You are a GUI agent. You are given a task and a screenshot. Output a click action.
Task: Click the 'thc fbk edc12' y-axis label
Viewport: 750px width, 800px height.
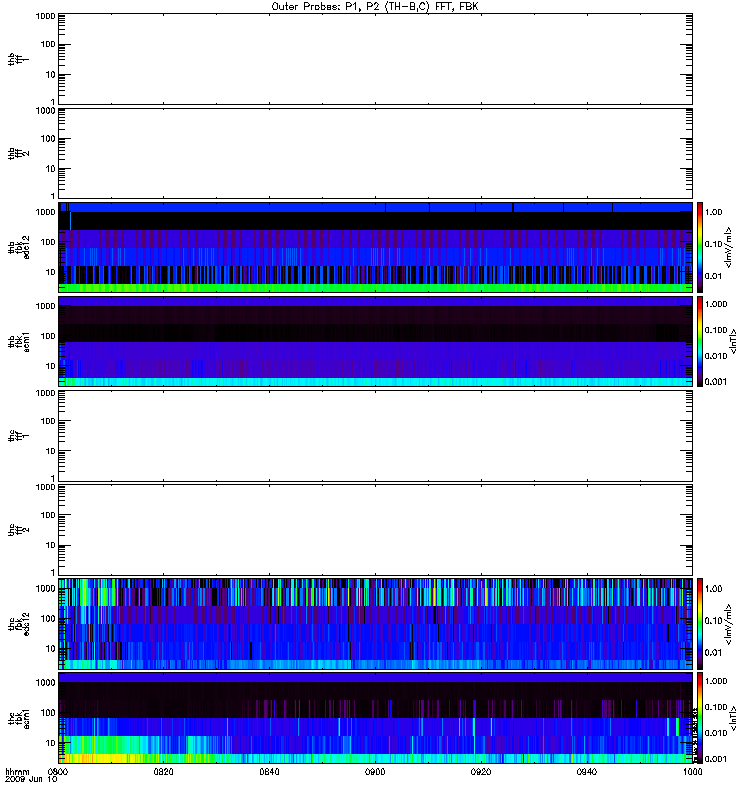tap(19, 623)
